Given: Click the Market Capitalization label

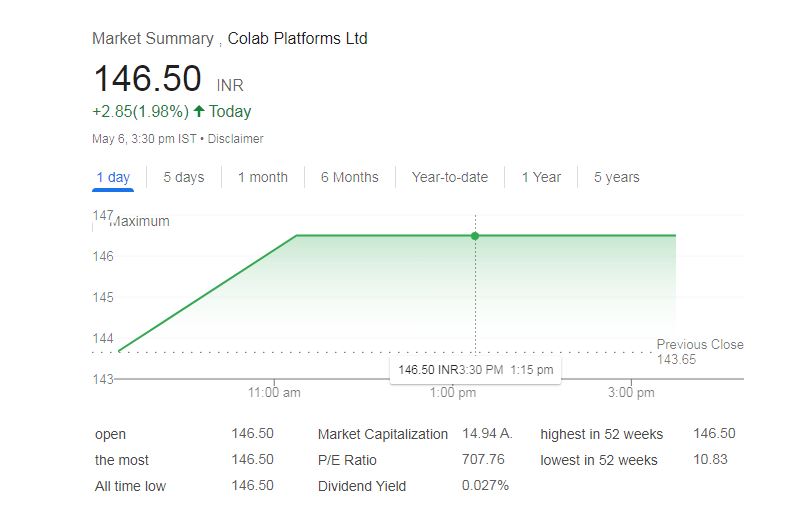Looking at the screenshot, I should tap(383, 434).
